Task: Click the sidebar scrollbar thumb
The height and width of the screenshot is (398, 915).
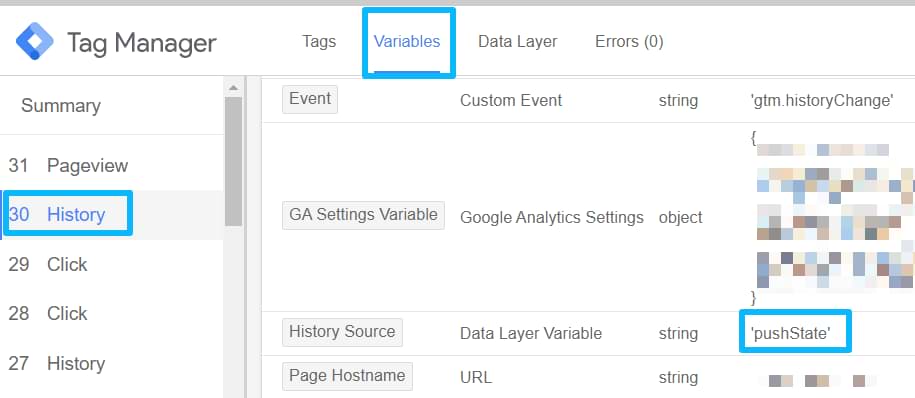Action: point(233,161)
